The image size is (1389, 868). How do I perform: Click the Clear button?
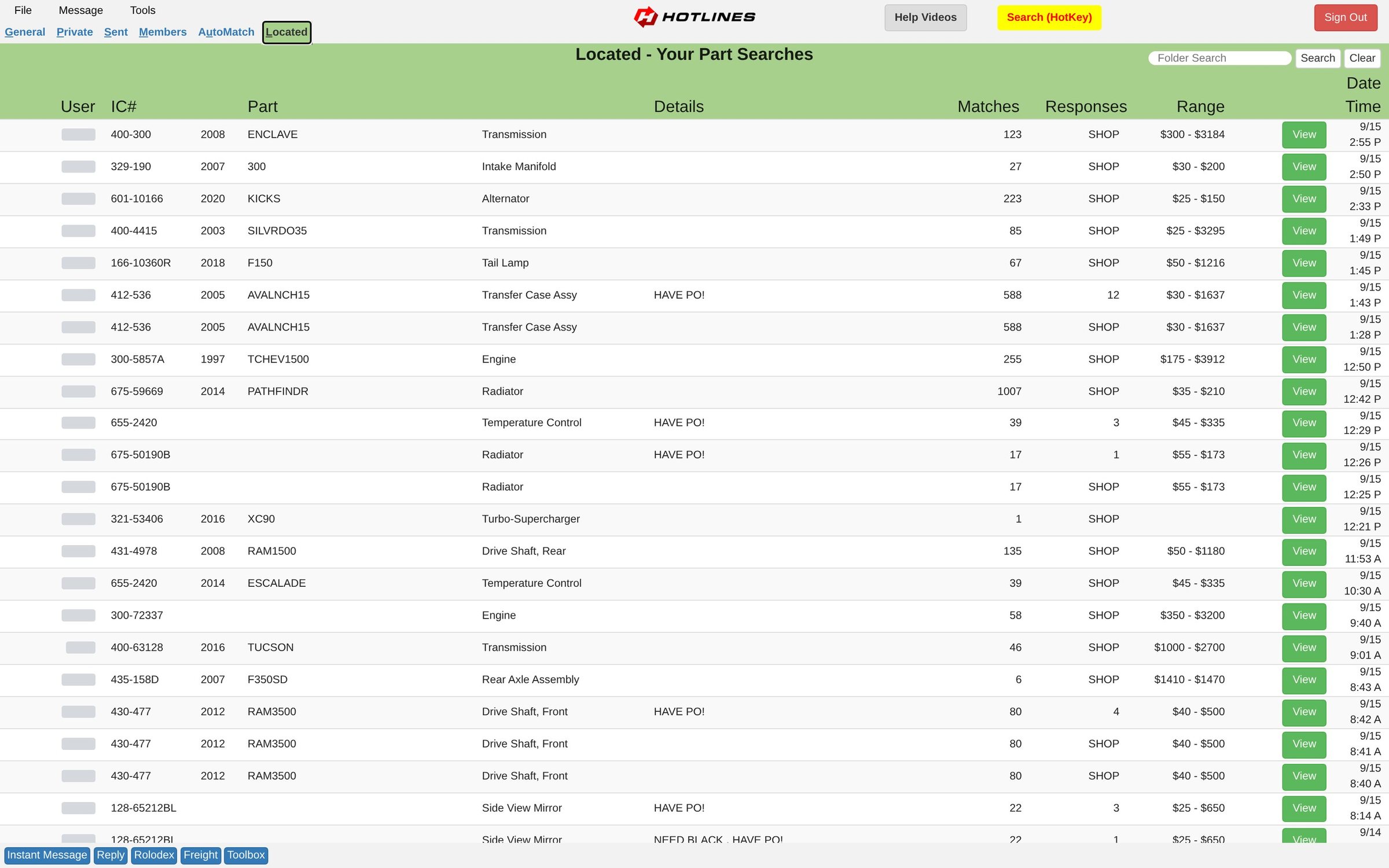1362,58
